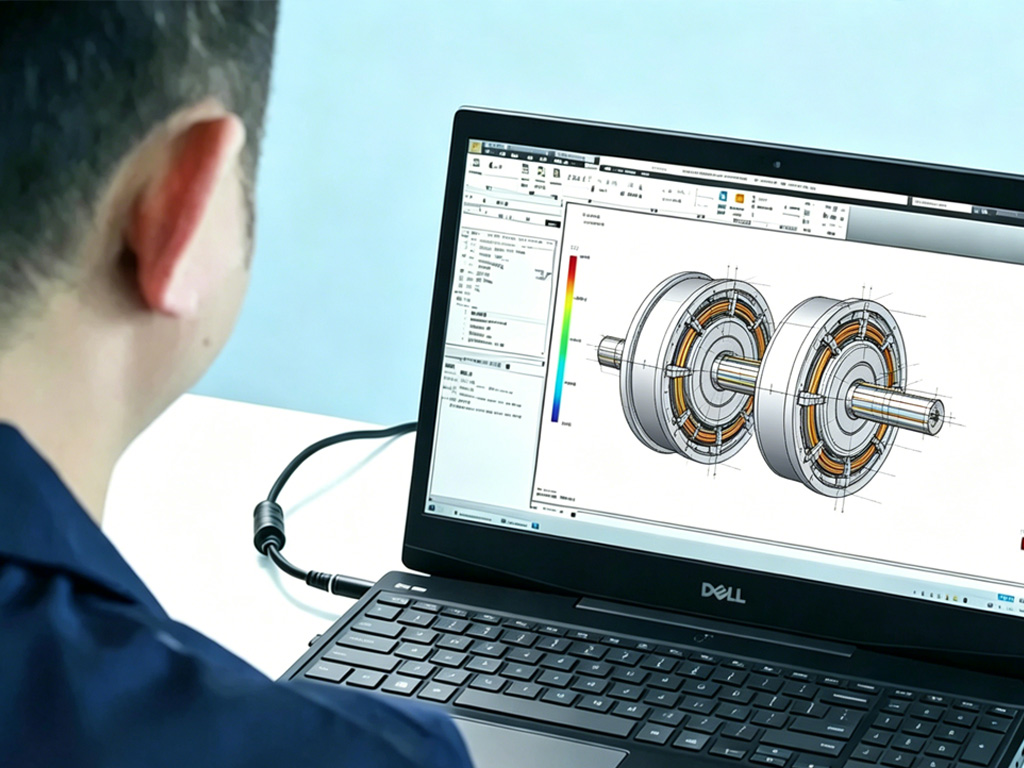The image size is (1024, 768).
Task: Click the rainbow color legend bar
Action: 564,339
